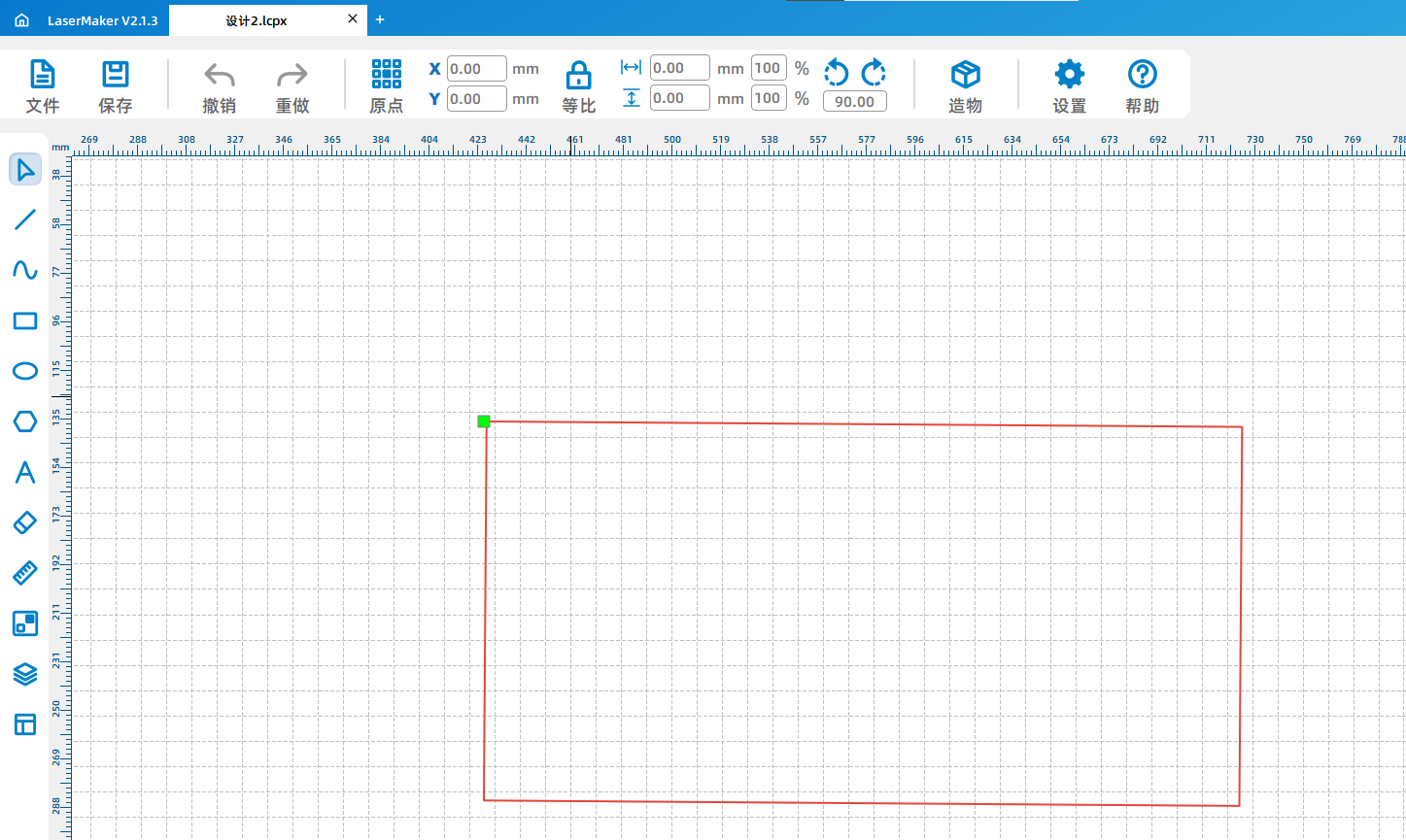Open the layers stack tool
The height and width of the screenshot is (840, 1406).
[25, 674]
